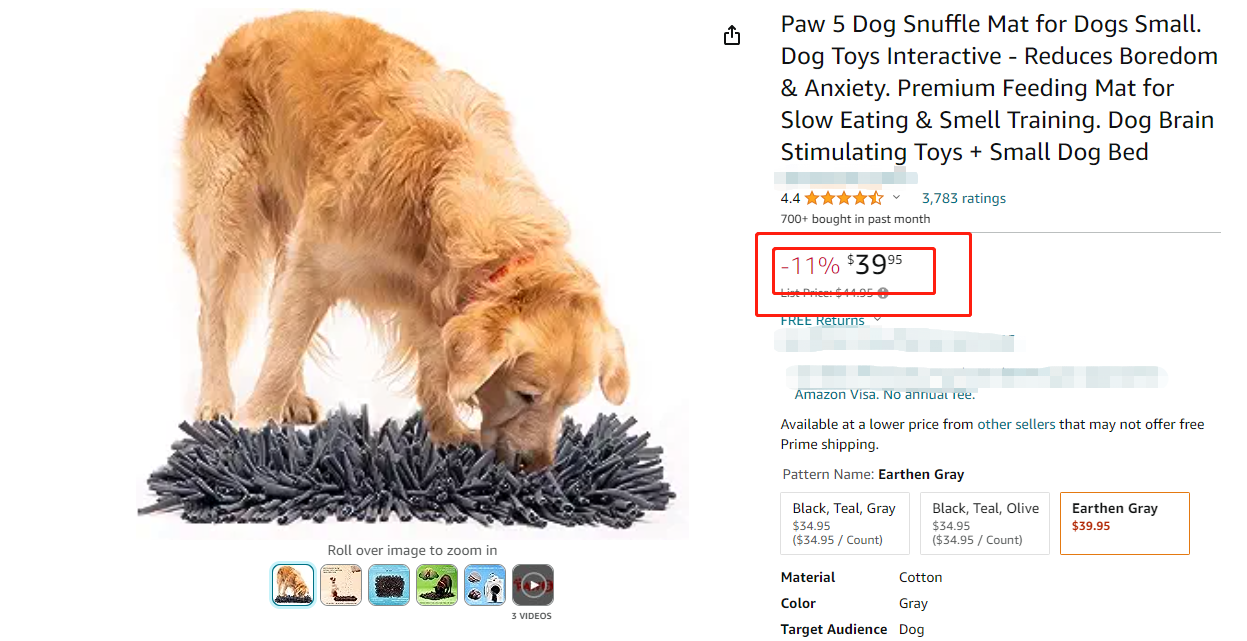The height and width of the screenshot is (641, 1247).
Task: Select the dark mat on blue background thumbnail
Action: click(389, 585)
